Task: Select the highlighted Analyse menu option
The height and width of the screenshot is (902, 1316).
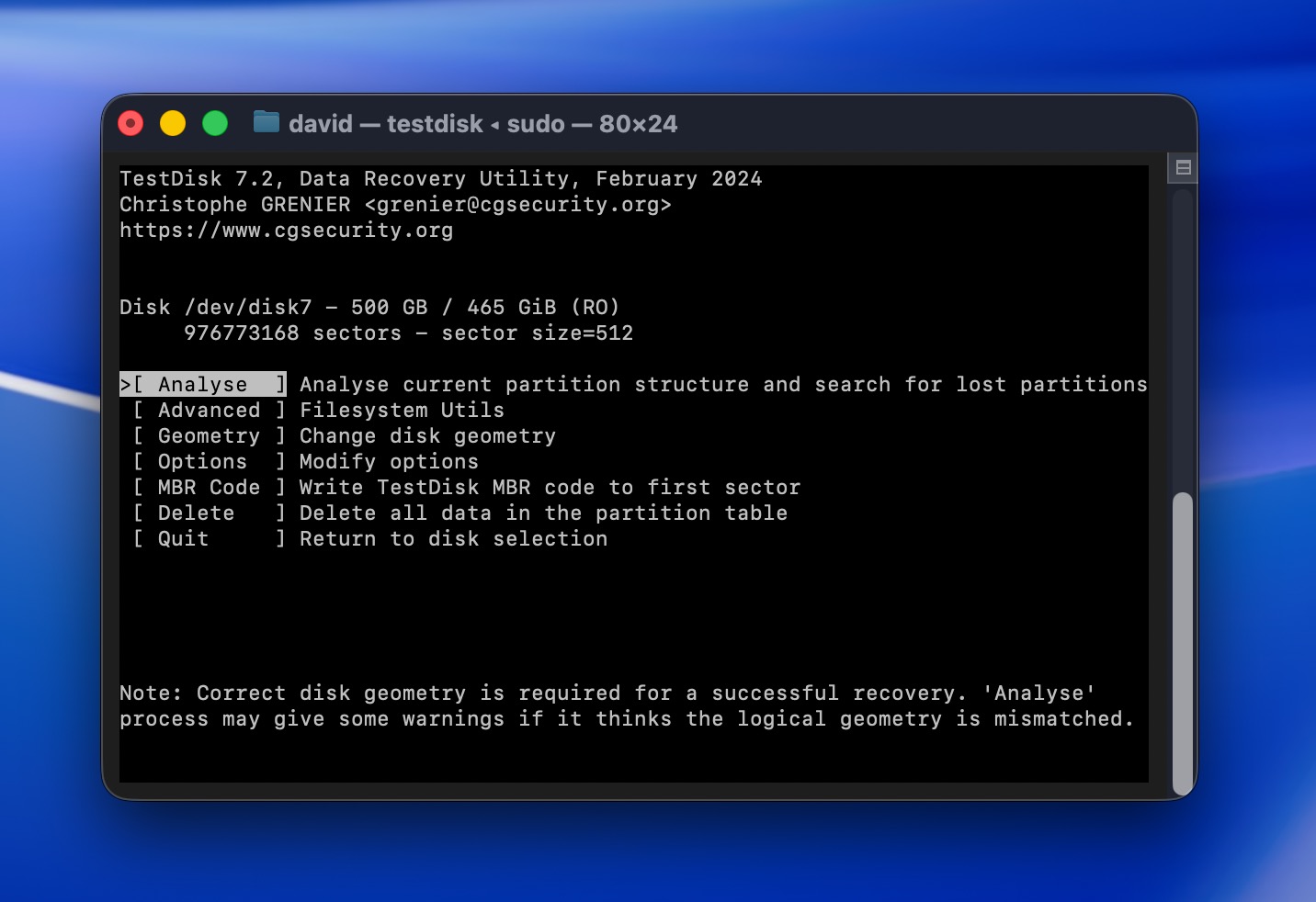Action: [203, 384]
